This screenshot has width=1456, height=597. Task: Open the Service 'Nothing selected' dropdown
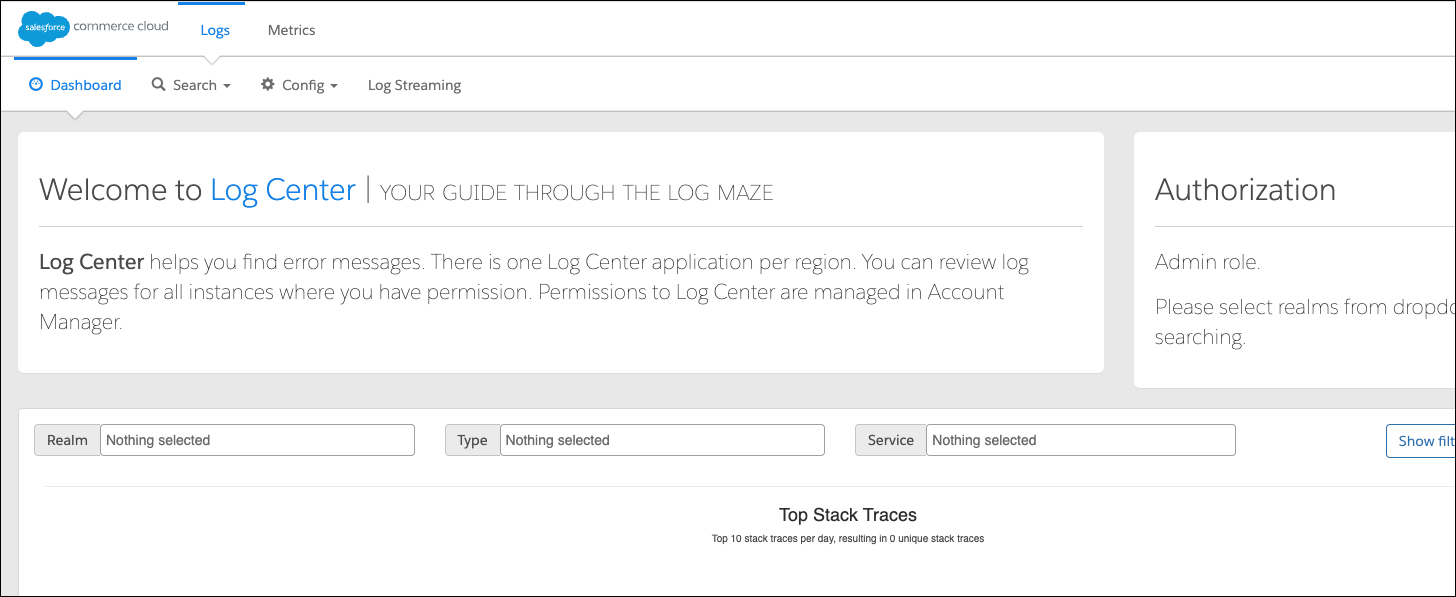(1080, 440)
